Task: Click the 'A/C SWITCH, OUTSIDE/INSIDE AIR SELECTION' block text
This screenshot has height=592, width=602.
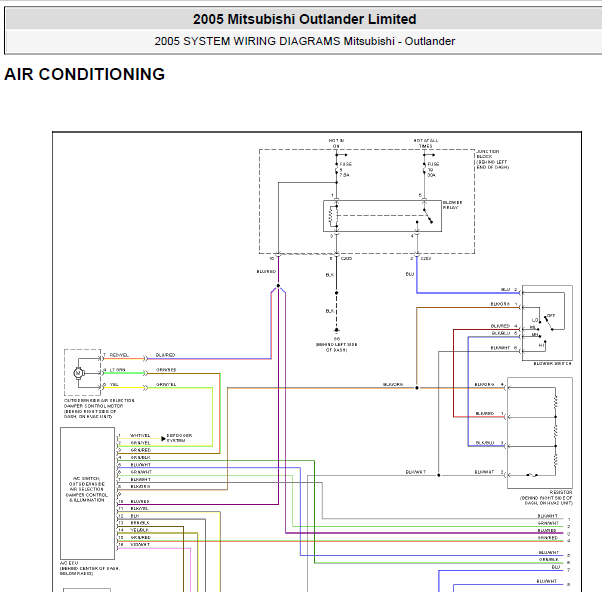Action: 86,489
